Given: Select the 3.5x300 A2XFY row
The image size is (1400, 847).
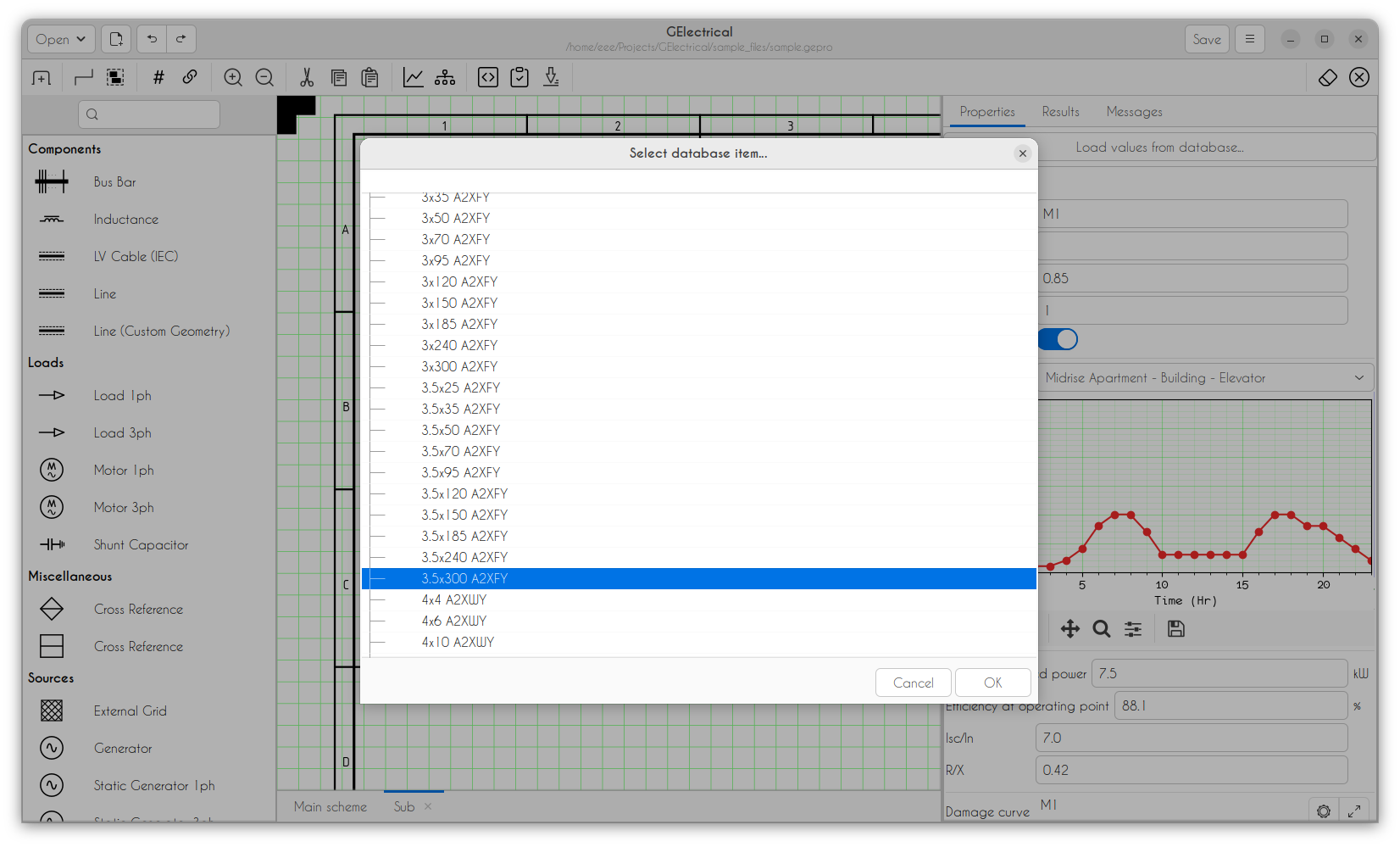Looking at the screenshot, I should click(x=698, y=579).
